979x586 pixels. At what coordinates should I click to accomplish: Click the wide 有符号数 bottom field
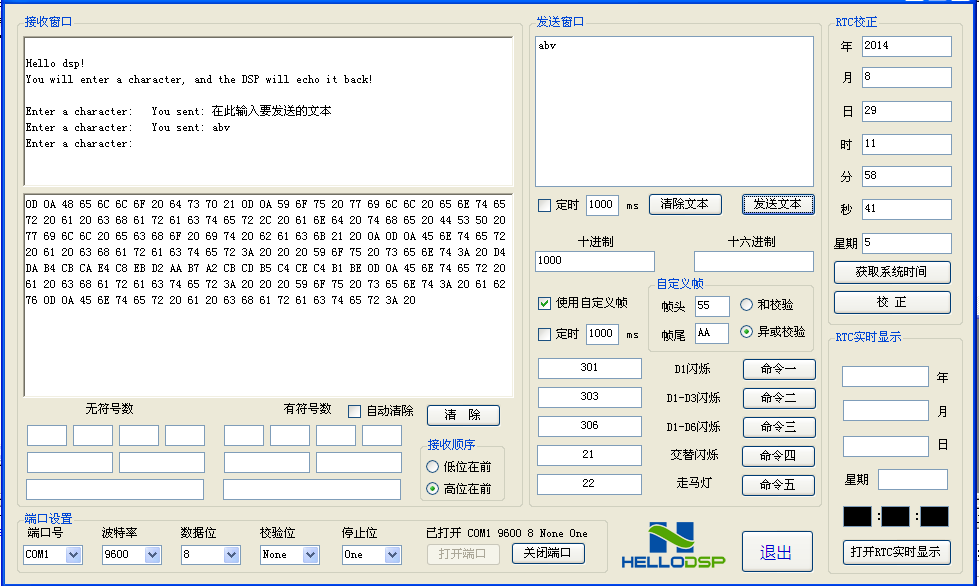click(312, 489)
